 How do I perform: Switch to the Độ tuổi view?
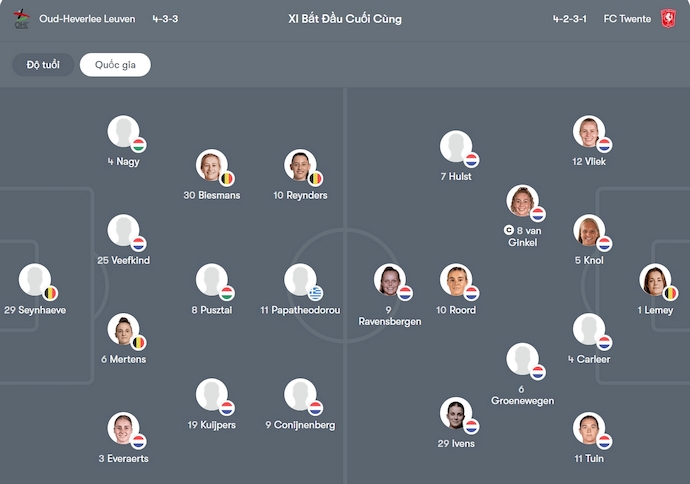tap(43, 65)
